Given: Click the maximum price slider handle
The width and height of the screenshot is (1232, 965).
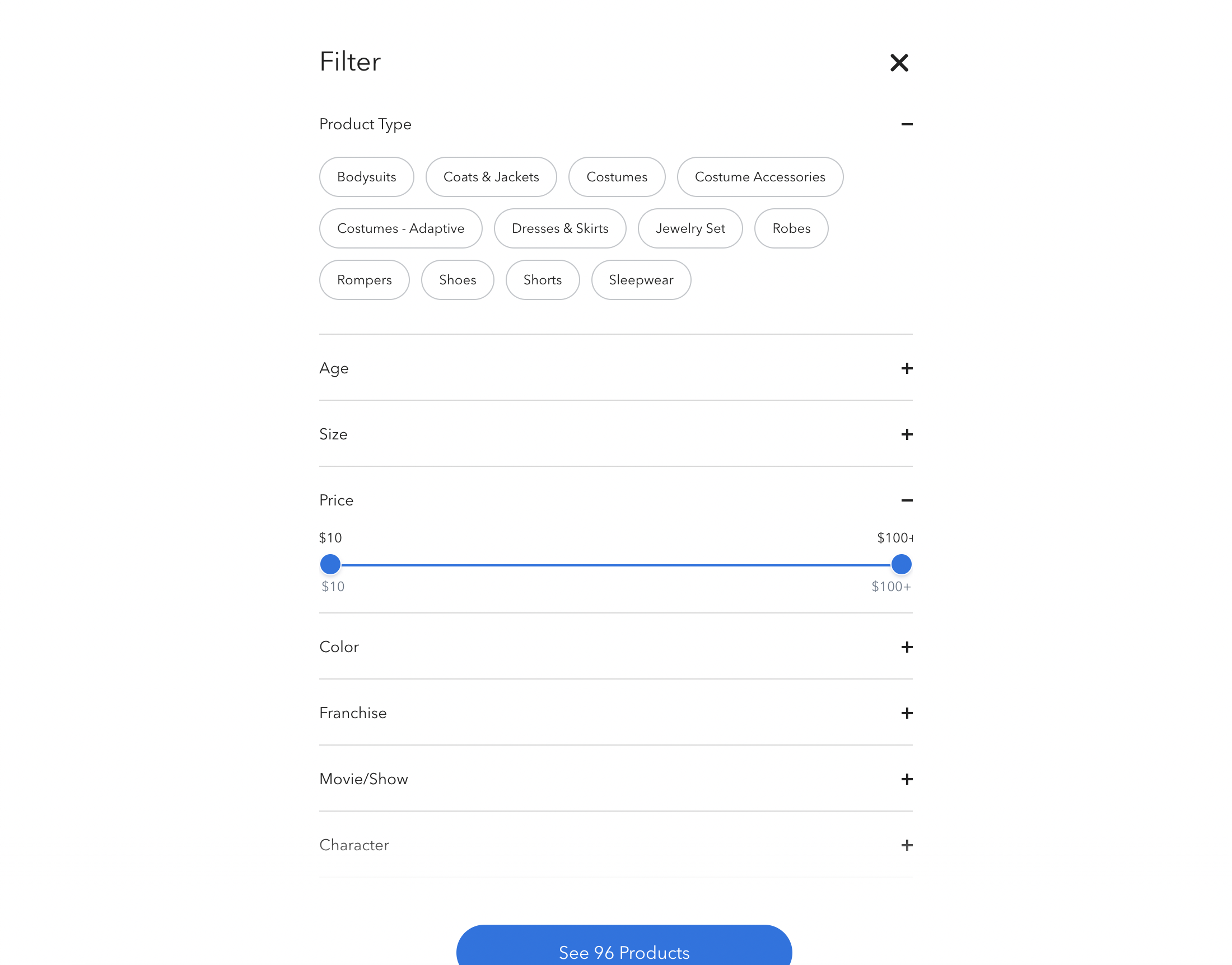Looking at the screenshot, I should pyautogui.click(x=901, y=564).
